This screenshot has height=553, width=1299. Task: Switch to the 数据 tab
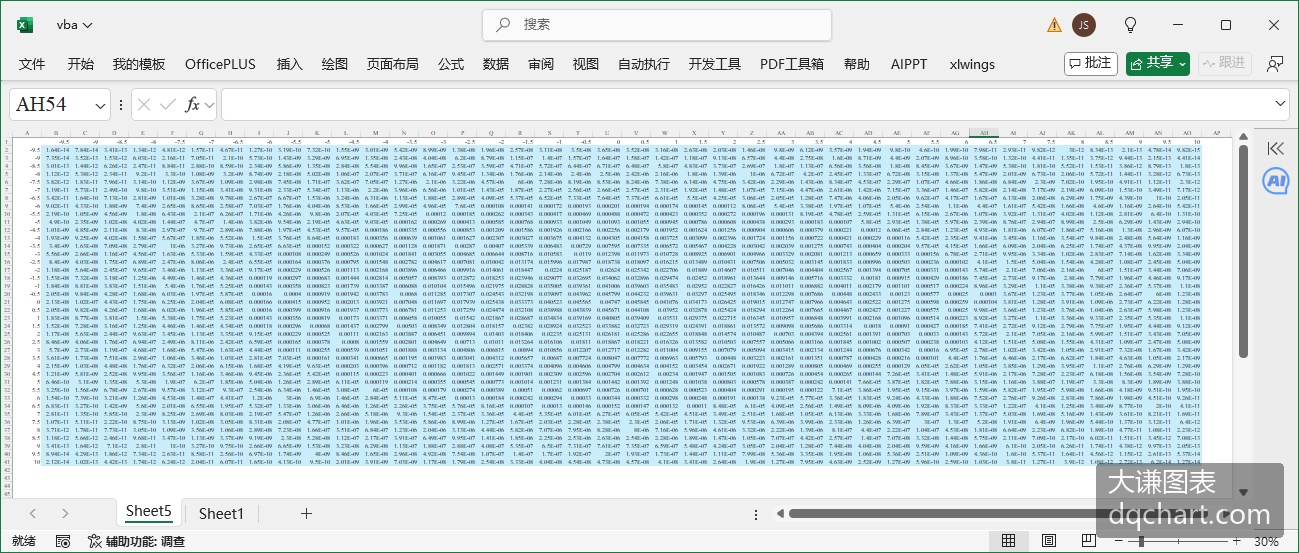pos(496,64)
